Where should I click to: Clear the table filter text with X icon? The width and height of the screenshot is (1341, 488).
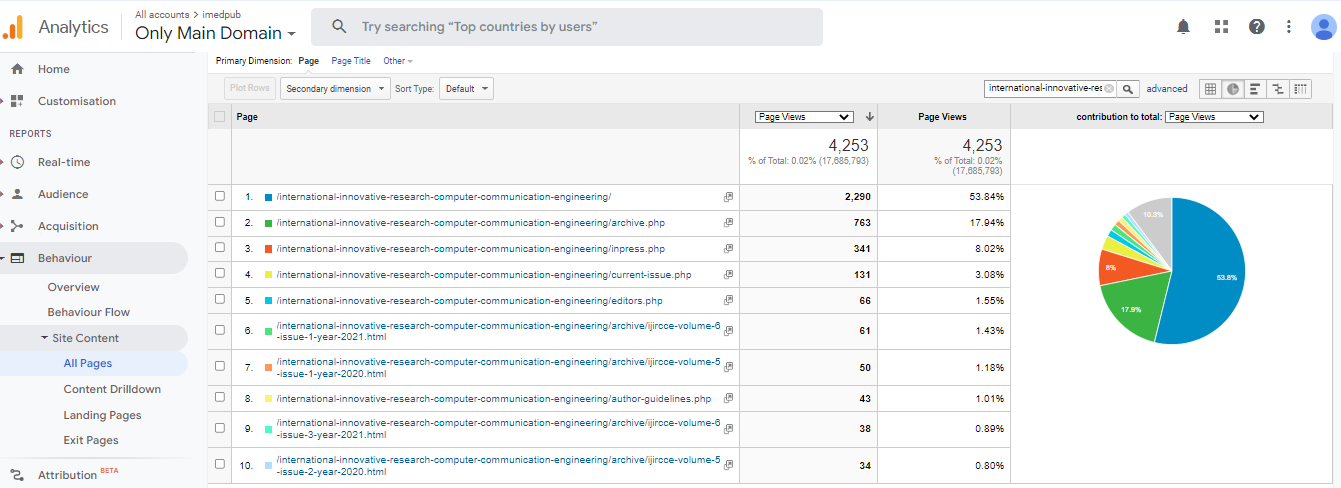(x=1109, y=89)
